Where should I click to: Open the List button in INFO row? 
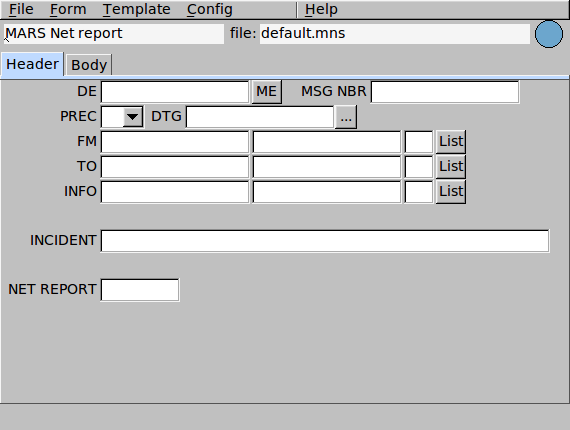tap(451, 192)
